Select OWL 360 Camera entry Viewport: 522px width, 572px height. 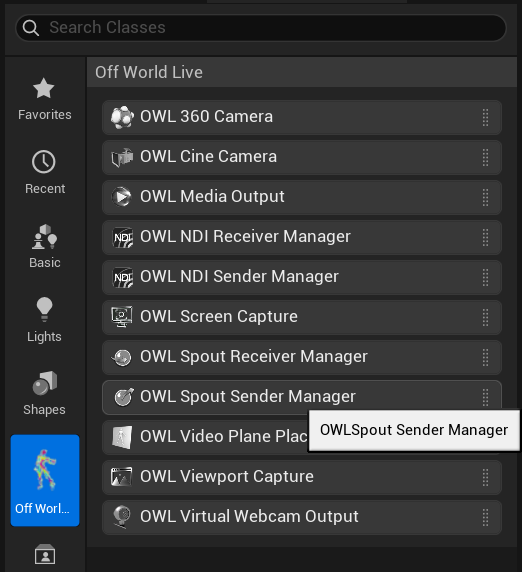click(302, 117)
